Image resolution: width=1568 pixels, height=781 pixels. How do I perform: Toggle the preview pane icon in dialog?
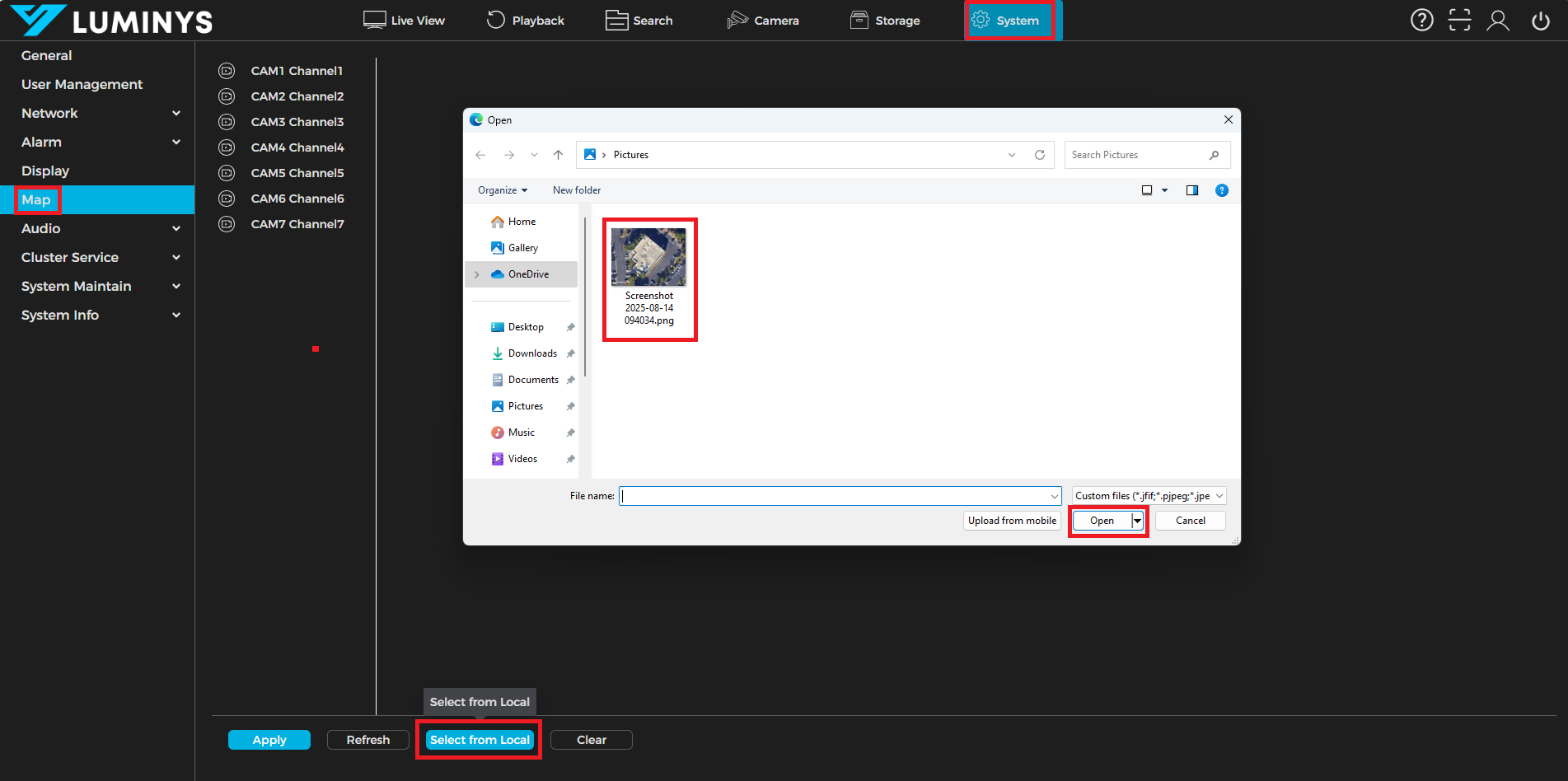pos(1191,190)
